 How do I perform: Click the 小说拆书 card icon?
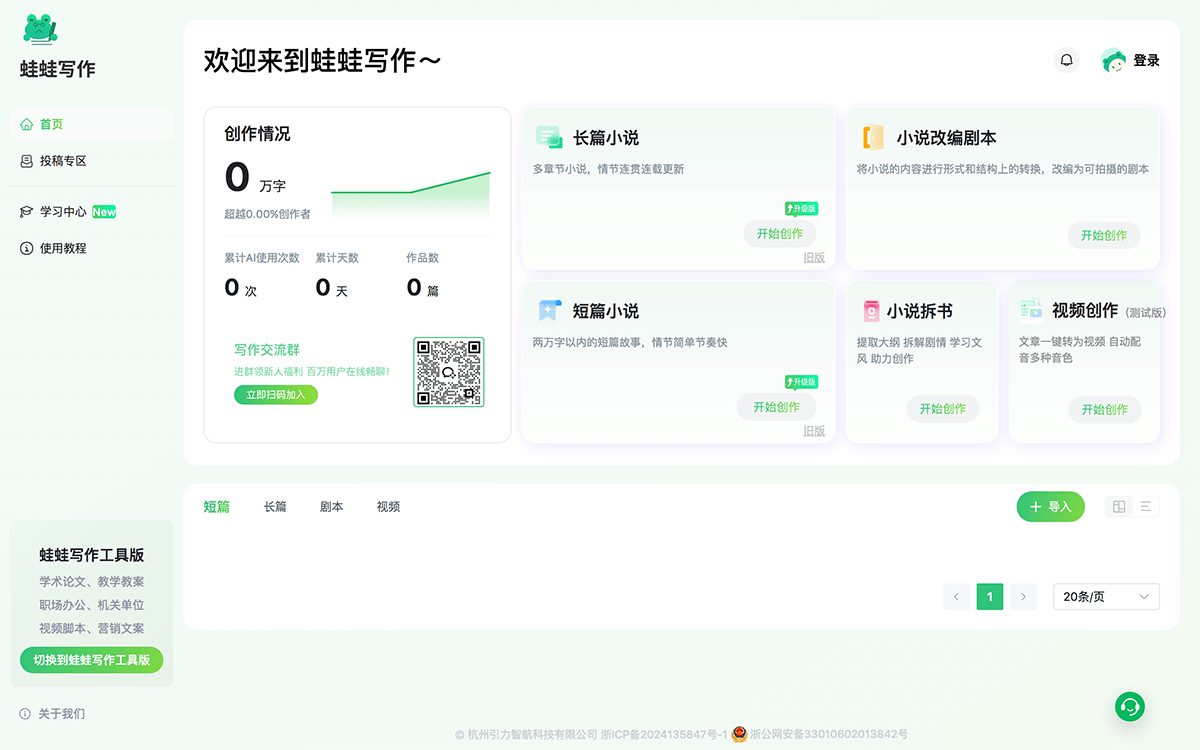[872, 311]
